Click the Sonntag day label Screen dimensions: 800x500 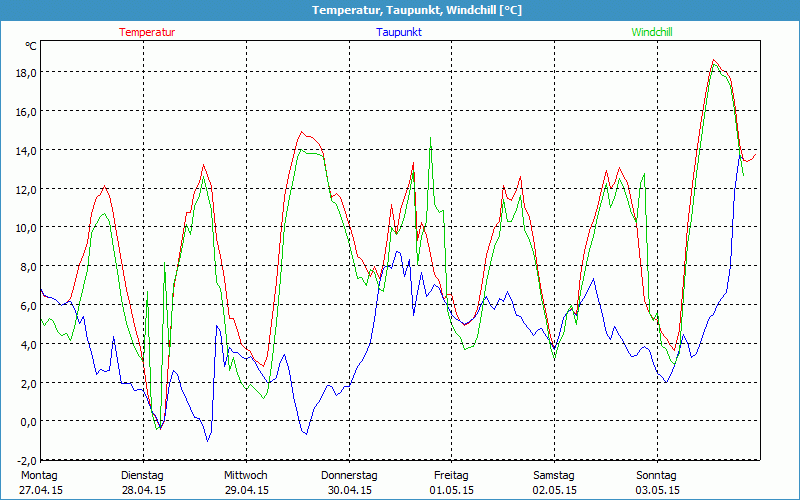657,476
